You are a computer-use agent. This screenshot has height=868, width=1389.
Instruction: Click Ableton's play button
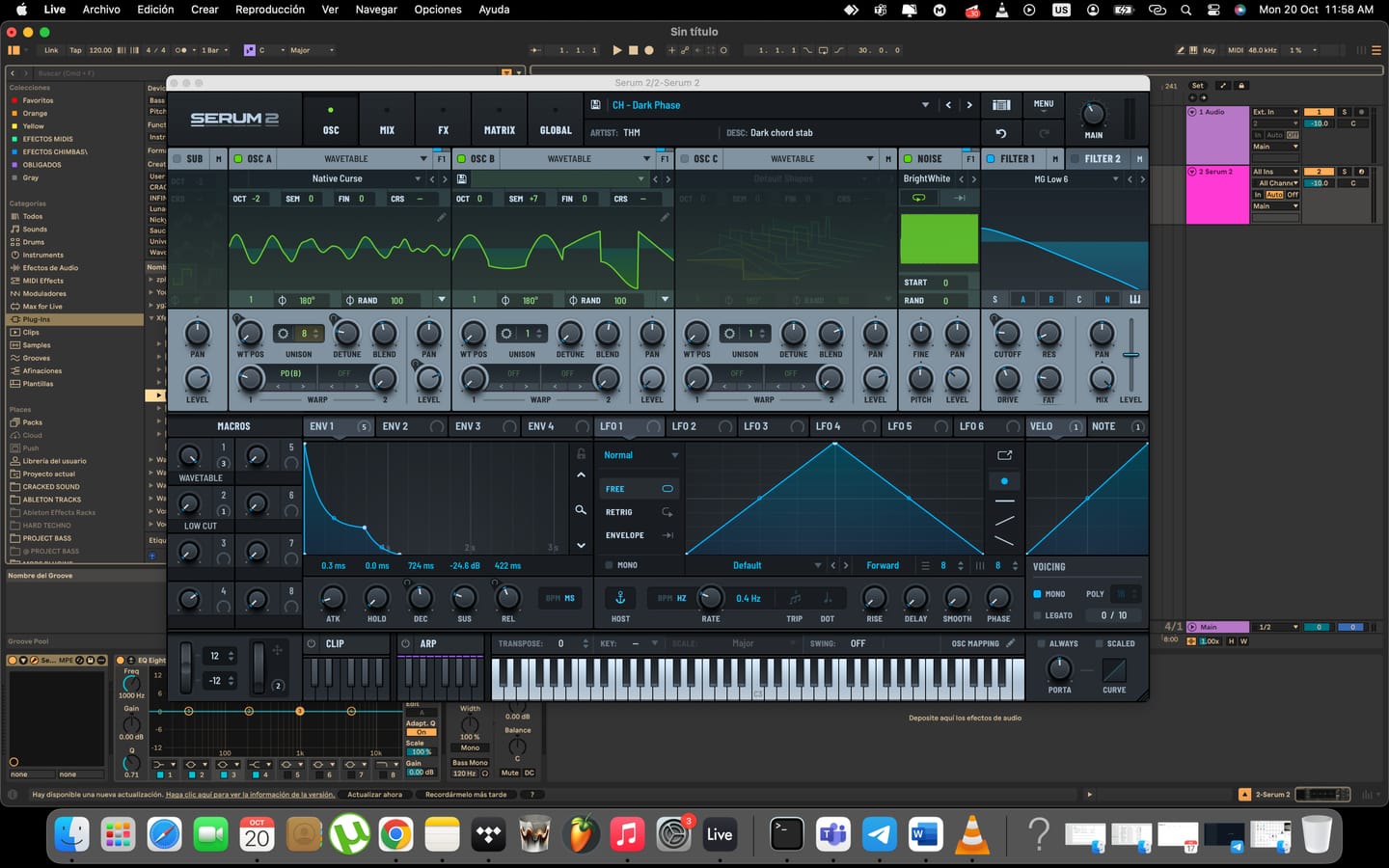(617, 50)
